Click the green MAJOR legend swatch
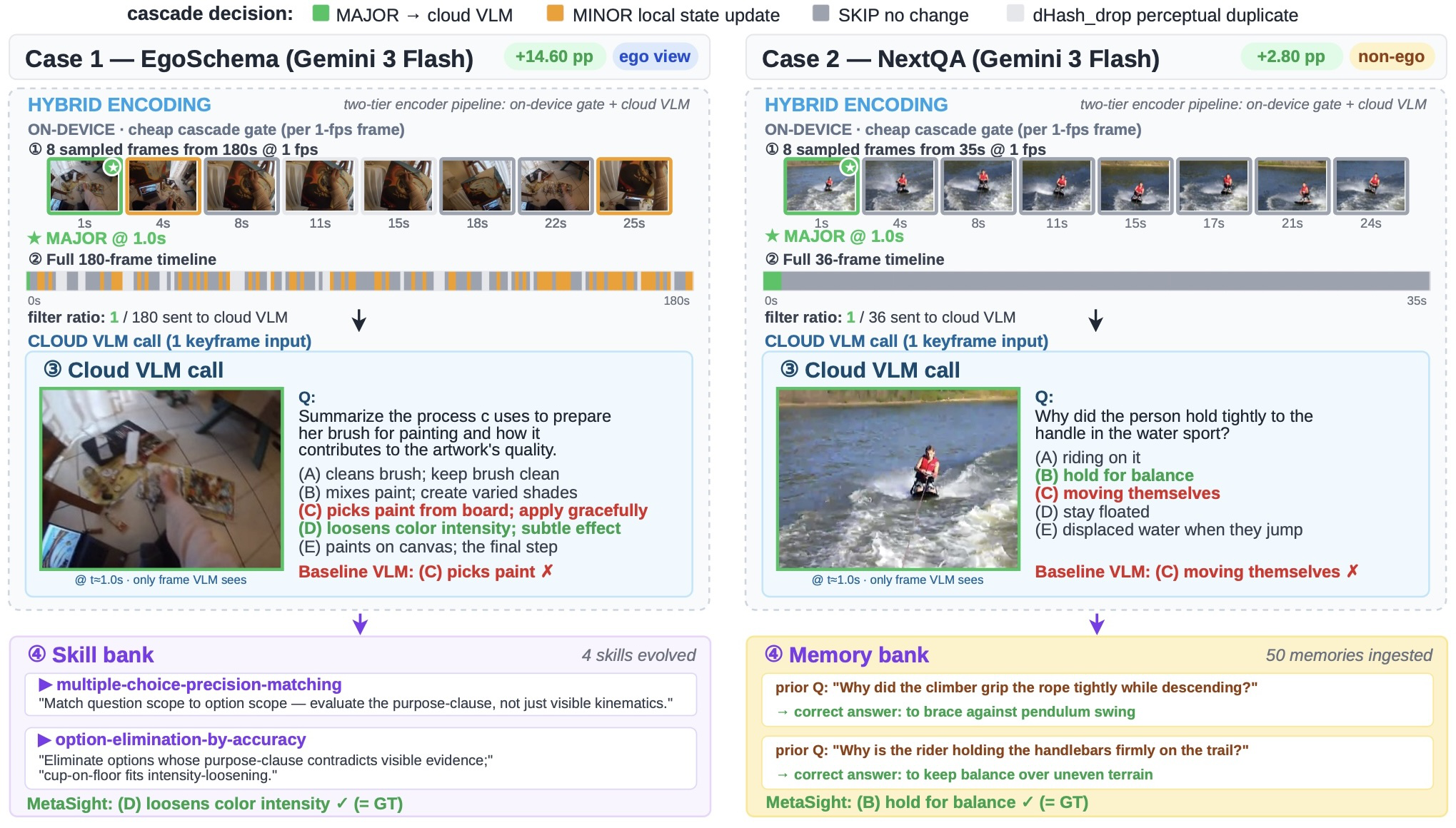1456x828 pixels. tap(321, 13)
